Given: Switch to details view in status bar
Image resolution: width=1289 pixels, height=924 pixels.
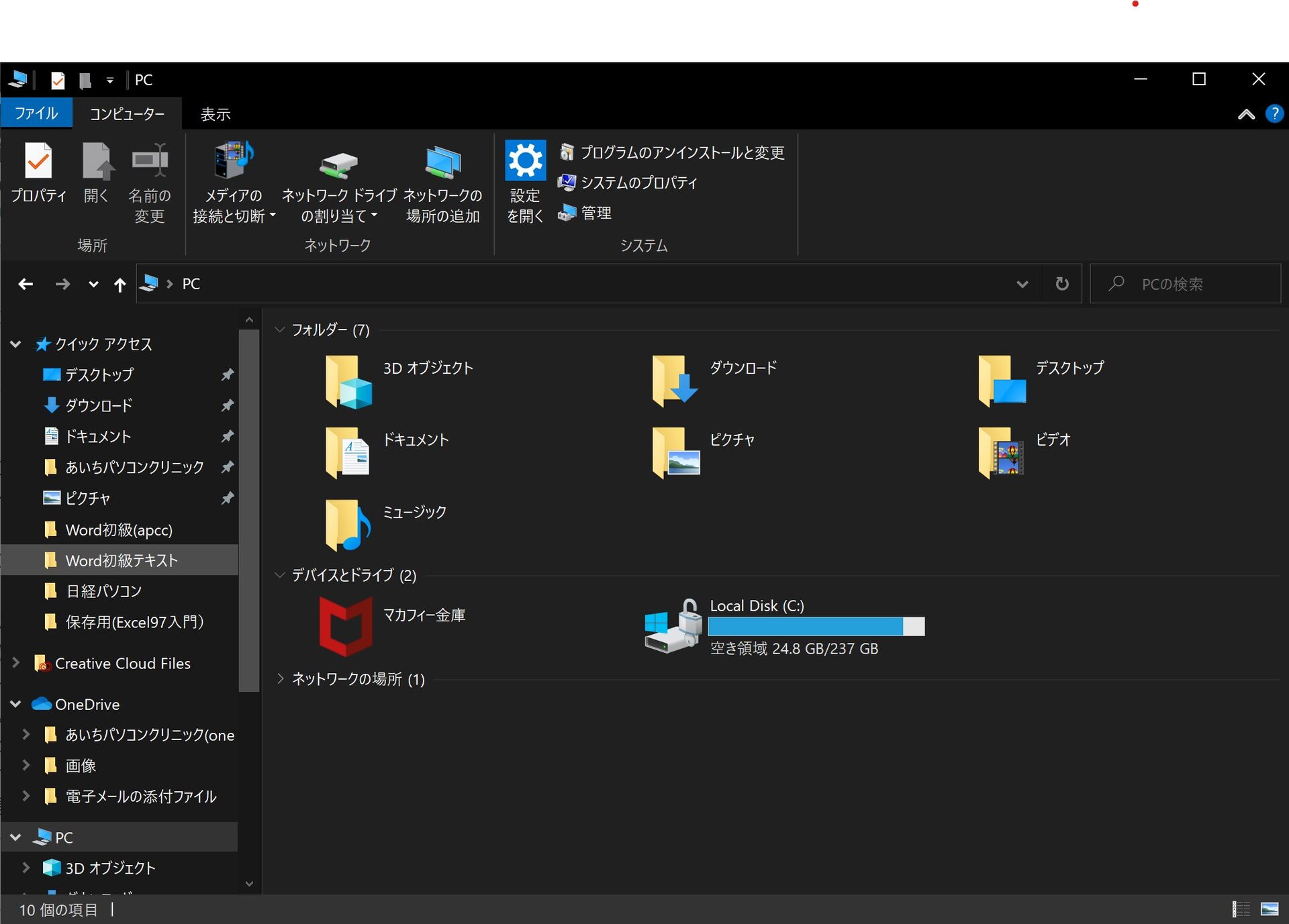Looking at the screenshot, I should 1241,909.
